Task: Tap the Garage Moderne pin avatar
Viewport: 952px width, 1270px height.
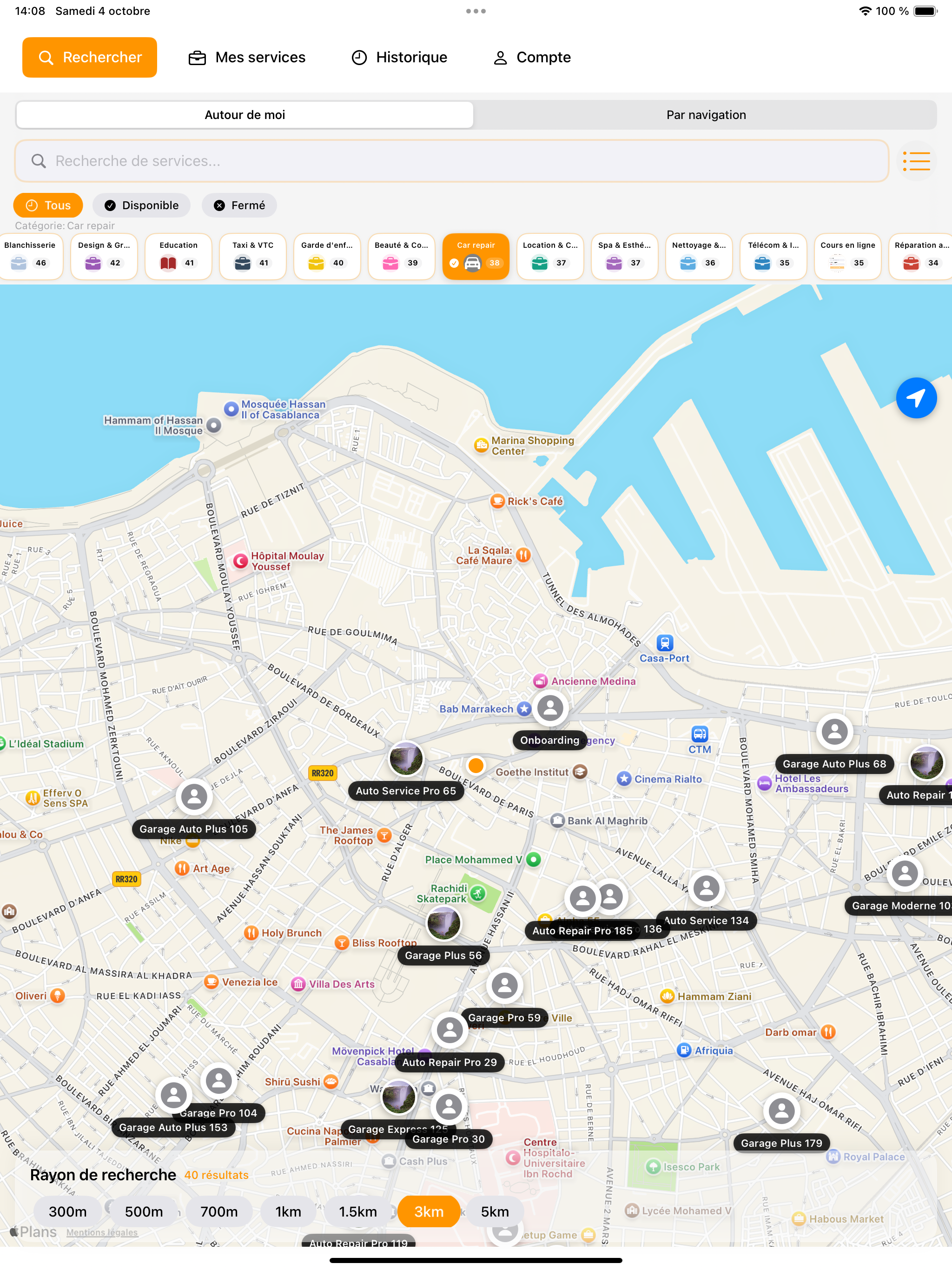Action: [904, 873]
